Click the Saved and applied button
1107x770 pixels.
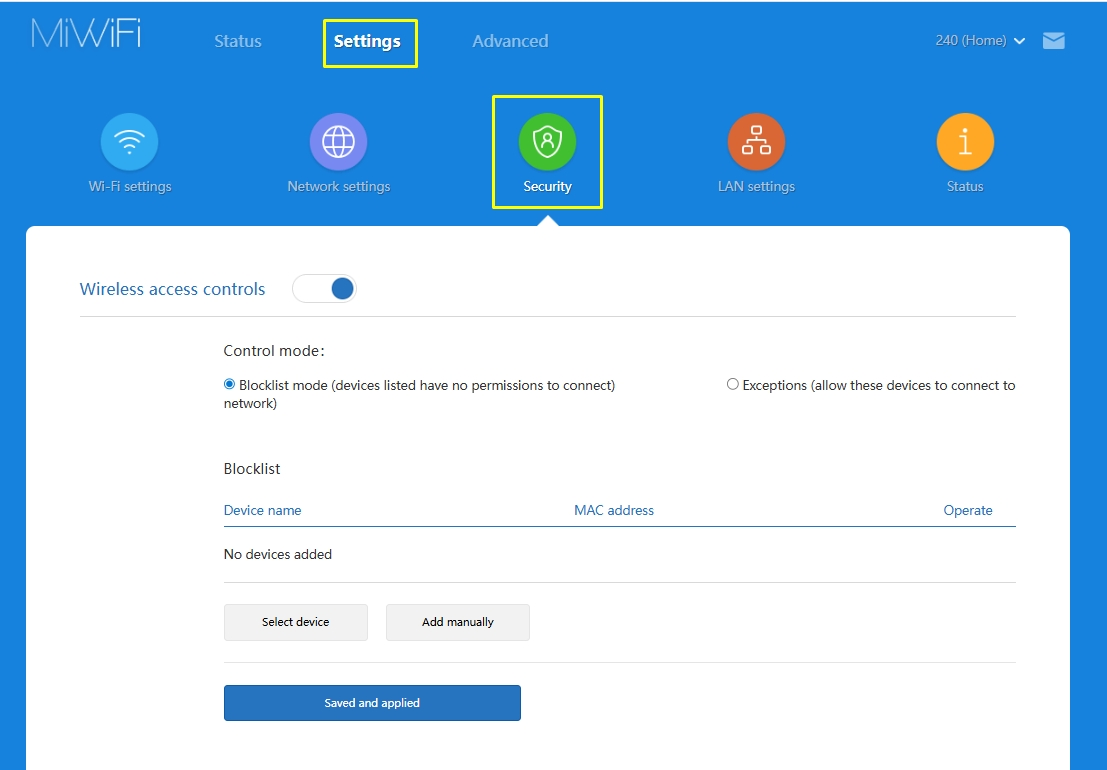tap(372, 703)
